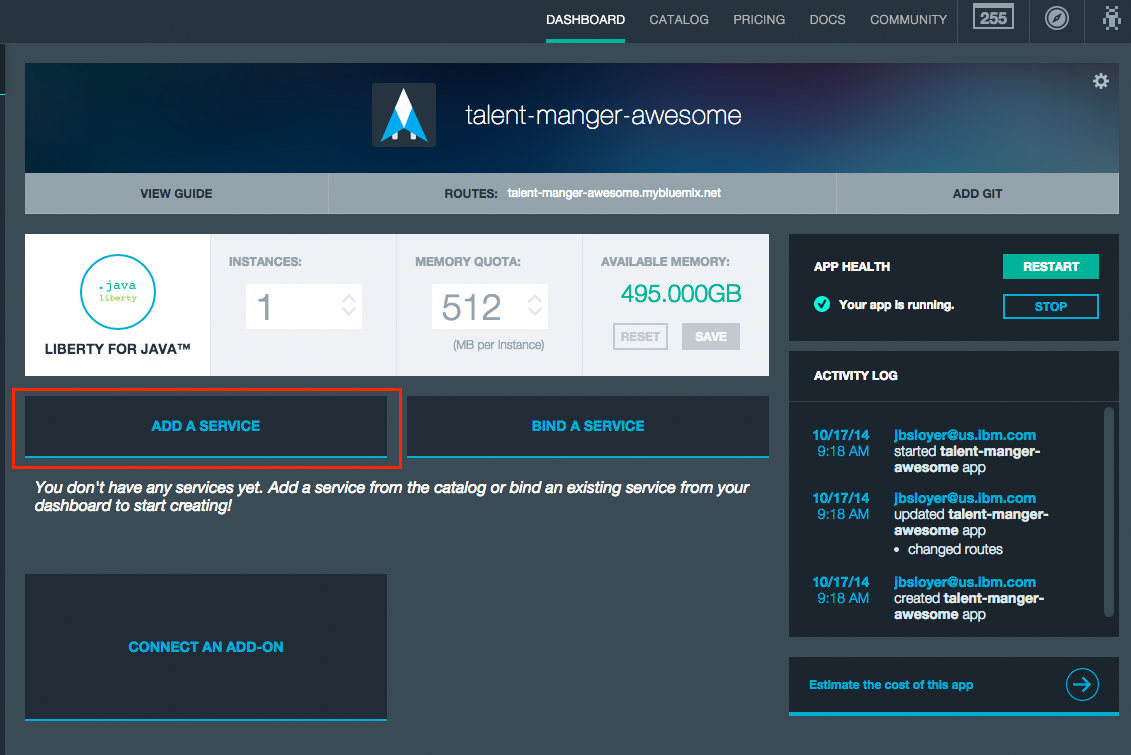Click Estimate the cost of this app
The height and width of the screenshot is (755, 1131).
pos(891,685)
